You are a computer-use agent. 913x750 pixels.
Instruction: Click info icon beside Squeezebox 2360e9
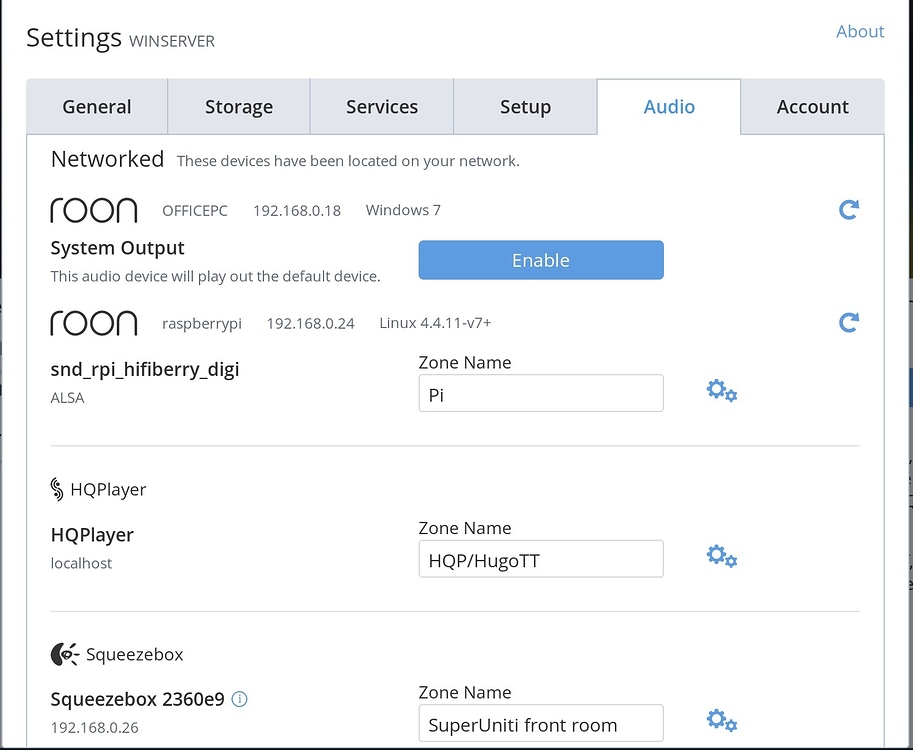[x=239, y=699]
